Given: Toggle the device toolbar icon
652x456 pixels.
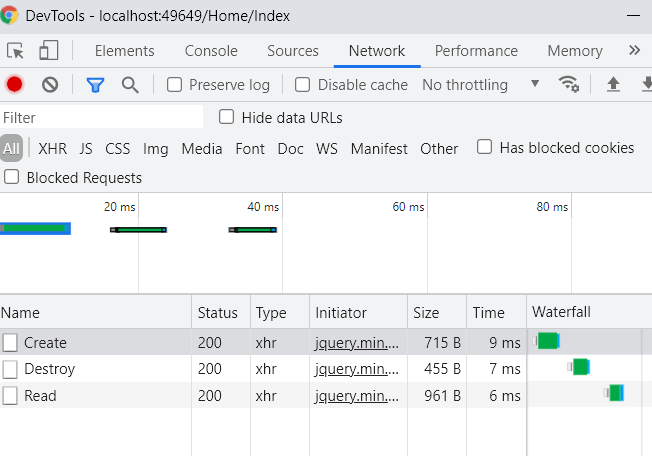Looking at the screenshot, I should coord(48,51).
